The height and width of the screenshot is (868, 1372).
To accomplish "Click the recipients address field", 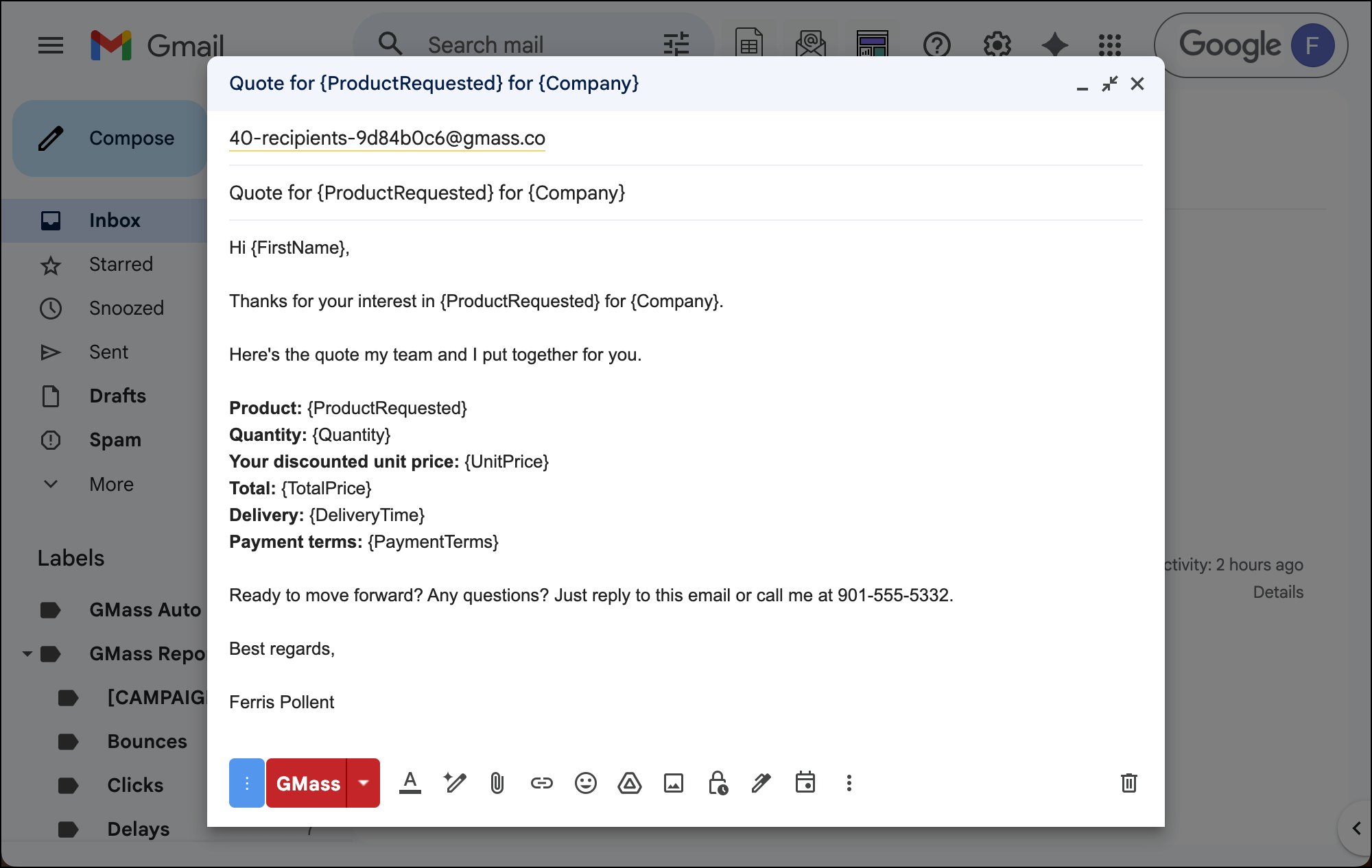I will [387, 138].
